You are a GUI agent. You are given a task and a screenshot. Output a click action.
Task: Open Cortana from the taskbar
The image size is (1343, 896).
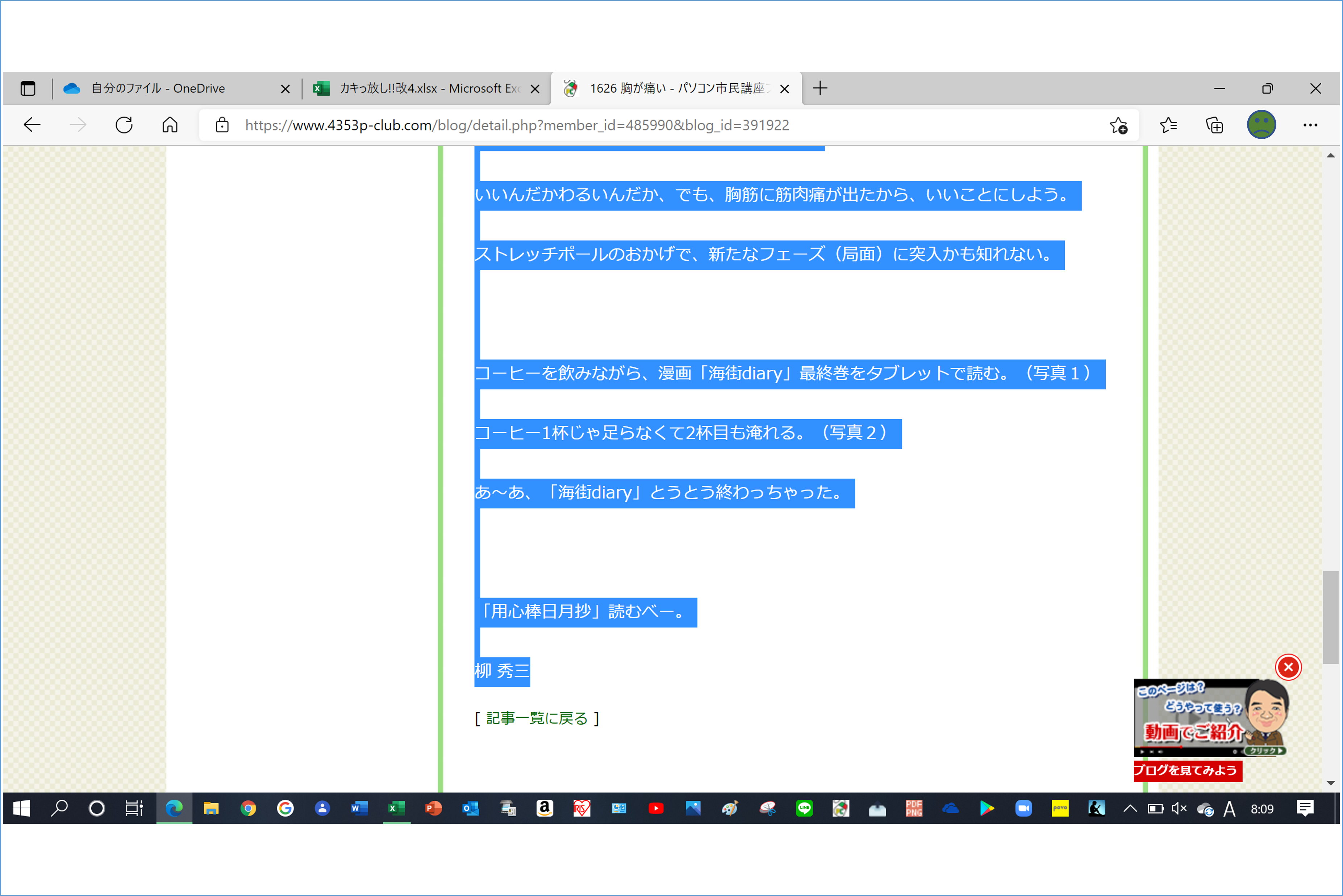[96, 808]
